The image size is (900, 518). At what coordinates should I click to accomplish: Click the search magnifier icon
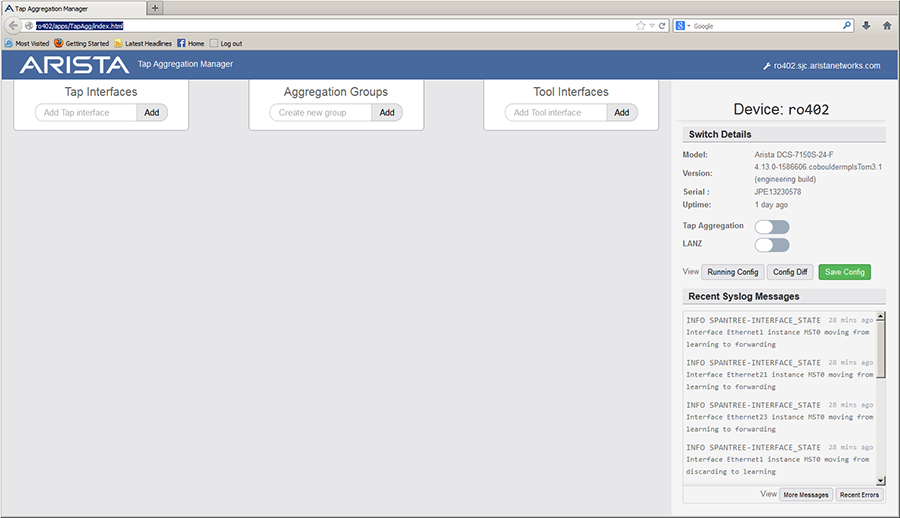coord(847,26)
